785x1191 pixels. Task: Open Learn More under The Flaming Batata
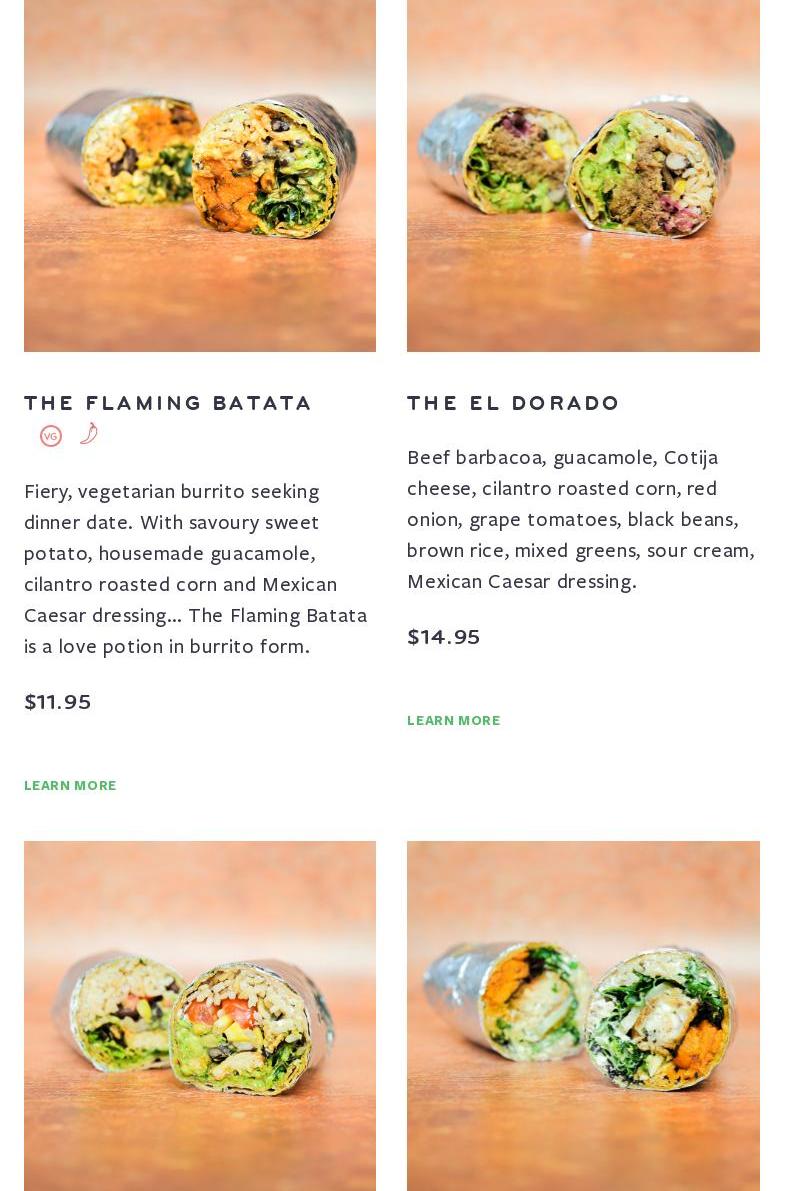tap(70, 786)
